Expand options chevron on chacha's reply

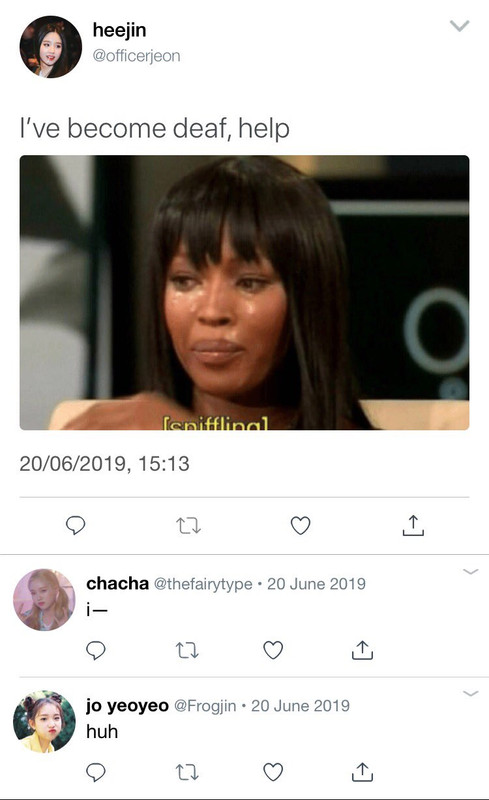coord(470,571)
